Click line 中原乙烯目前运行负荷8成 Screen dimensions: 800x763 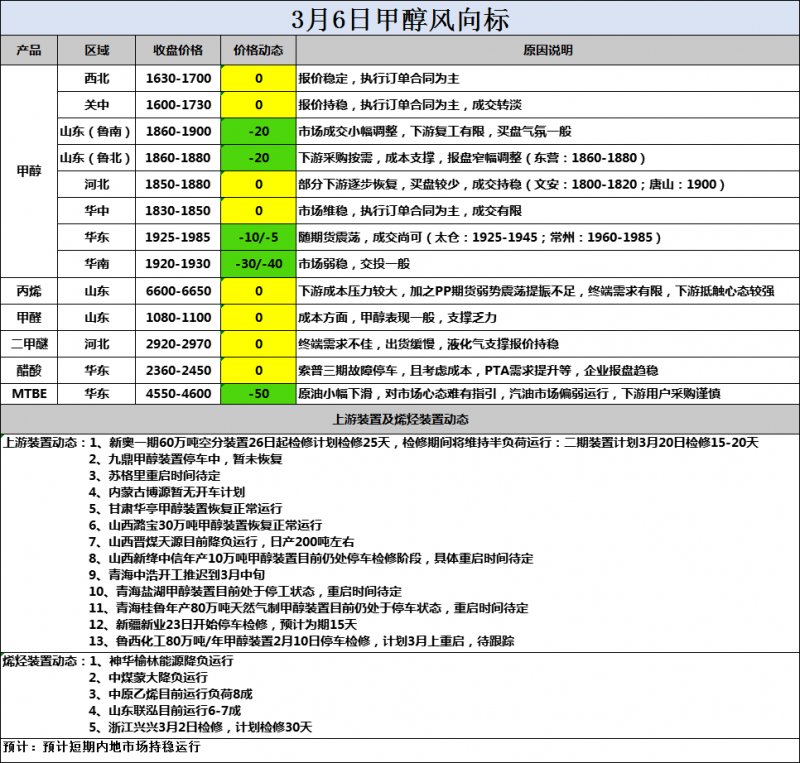(171, 694)
